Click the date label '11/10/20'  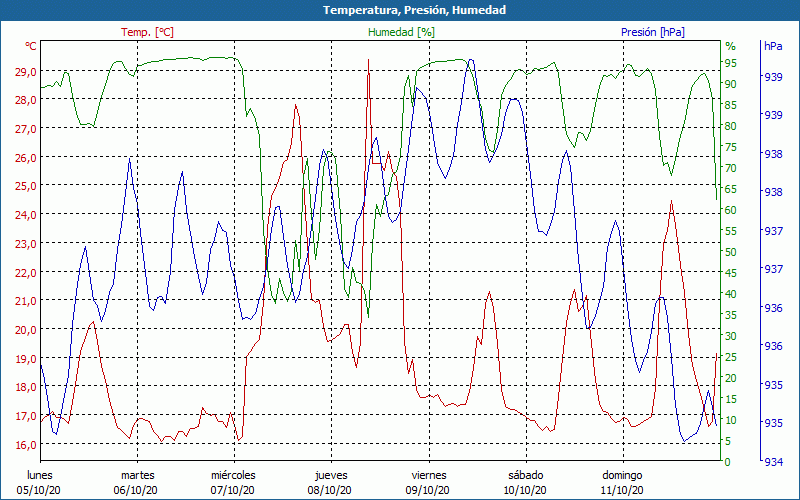click(x=621, y=490)
